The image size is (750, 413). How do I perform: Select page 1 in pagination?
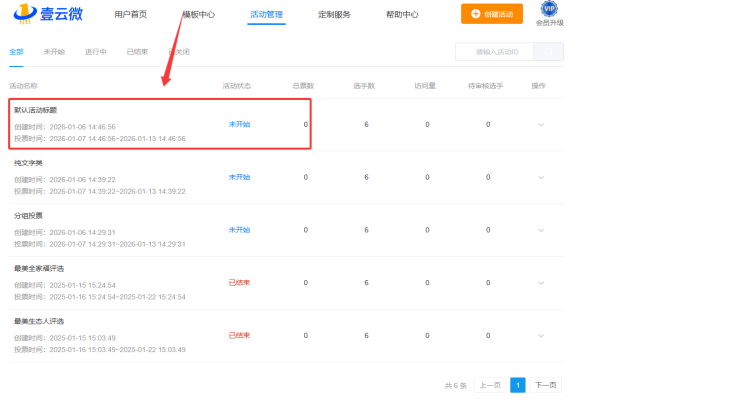pos(517,385)
